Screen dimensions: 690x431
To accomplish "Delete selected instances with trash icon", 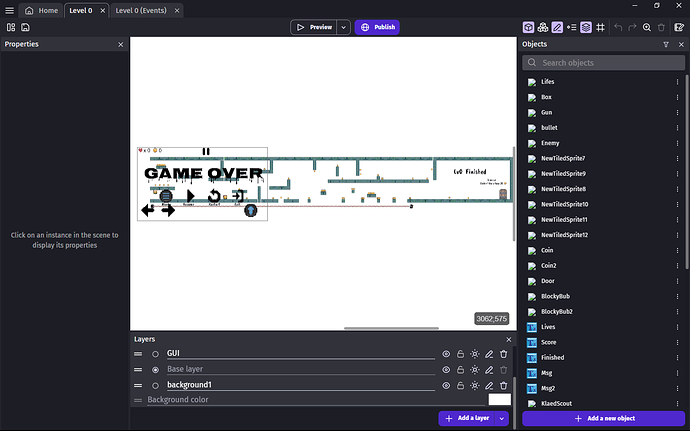I will (x=661, y=27).
